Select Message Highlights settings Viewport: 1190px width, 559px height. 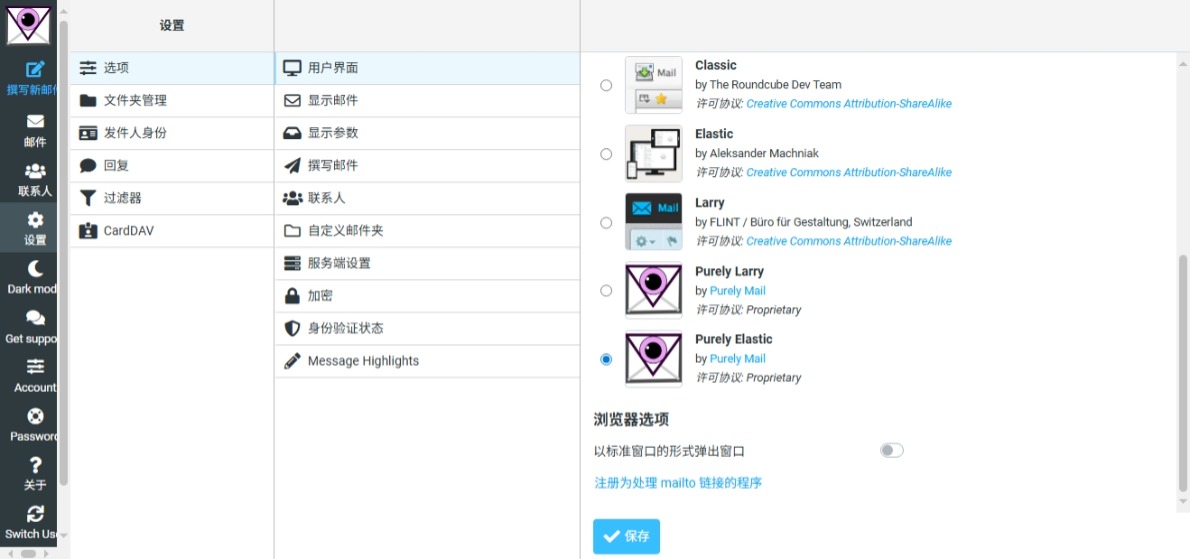[427, 361]
